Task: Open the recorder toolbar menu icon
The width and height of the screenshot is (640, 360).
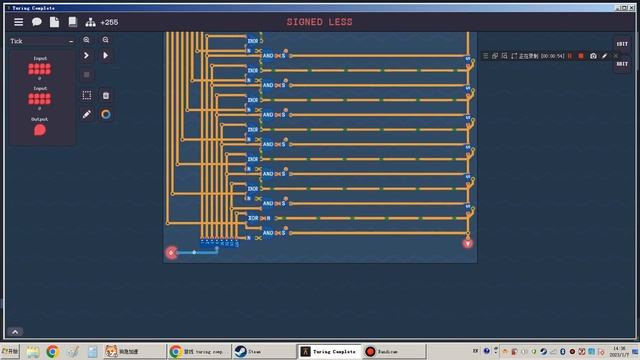Action: (485, 56)
